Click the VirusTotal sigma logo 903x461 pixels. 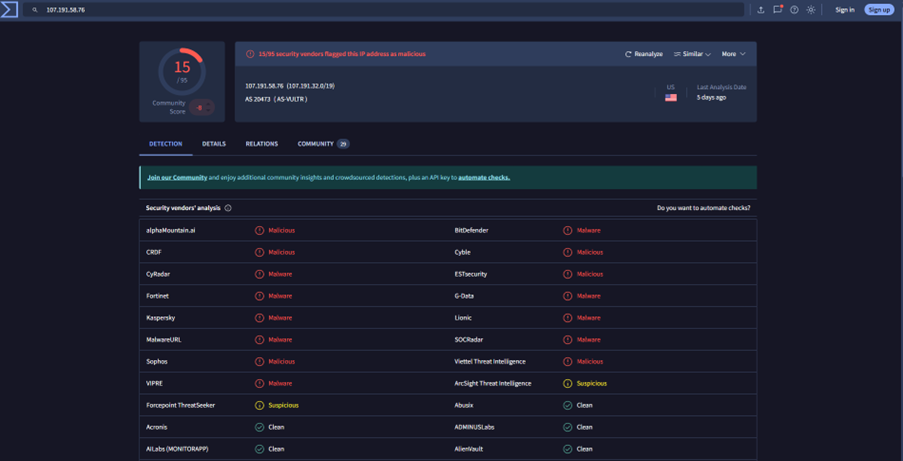pyautogui.click(x=9, y=10)
